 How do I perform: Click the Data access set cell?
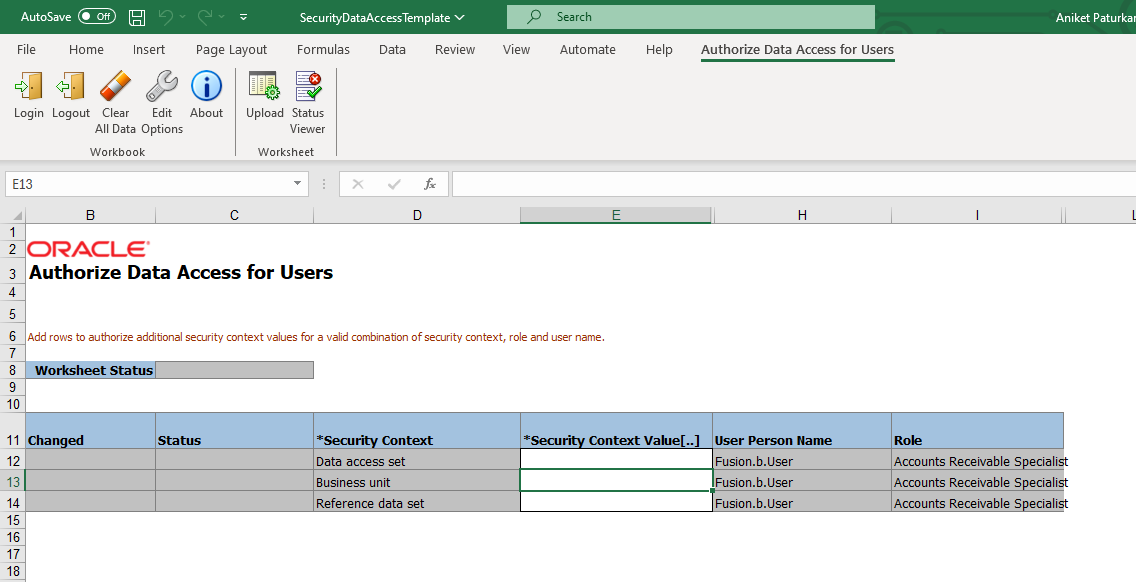coord(417,460)
